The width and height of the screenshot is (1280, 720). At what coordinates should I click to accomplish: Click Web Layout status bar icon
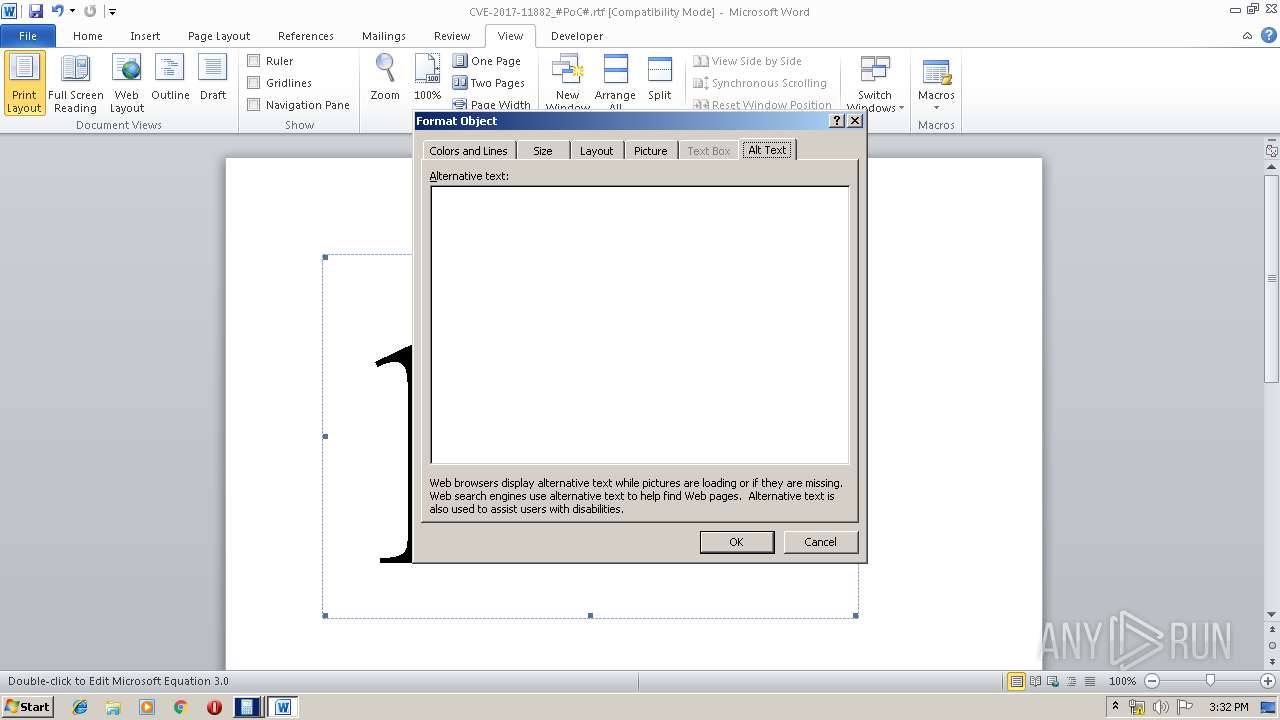click(1053, 681)
